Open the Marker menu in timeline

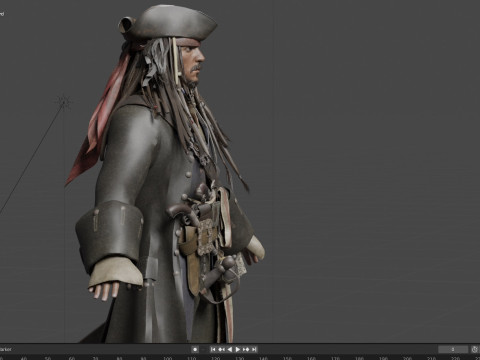click(x=5, y=349)
